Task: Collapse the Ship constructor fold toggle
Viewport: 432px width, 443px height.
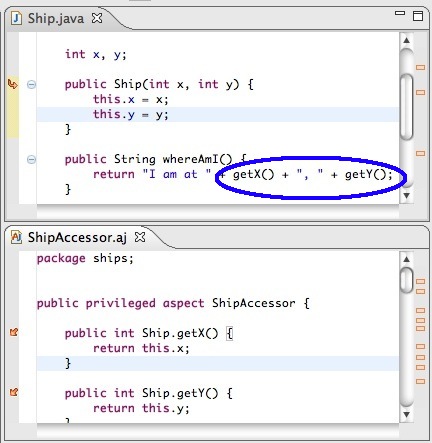Action: 31,84
